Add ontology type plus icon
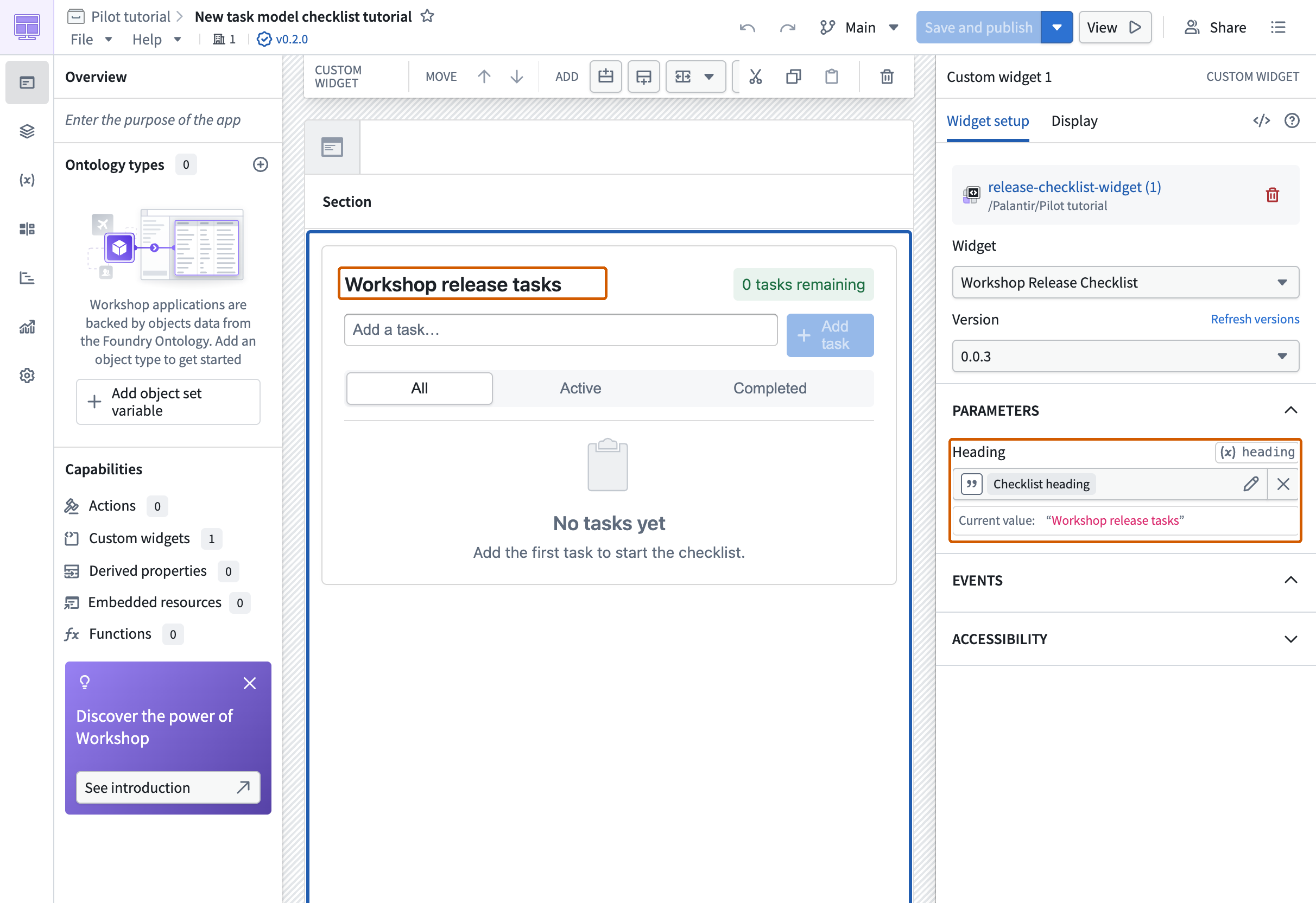Image resolution: width=1316 pixels, height=903 pixels. point(260,165)
